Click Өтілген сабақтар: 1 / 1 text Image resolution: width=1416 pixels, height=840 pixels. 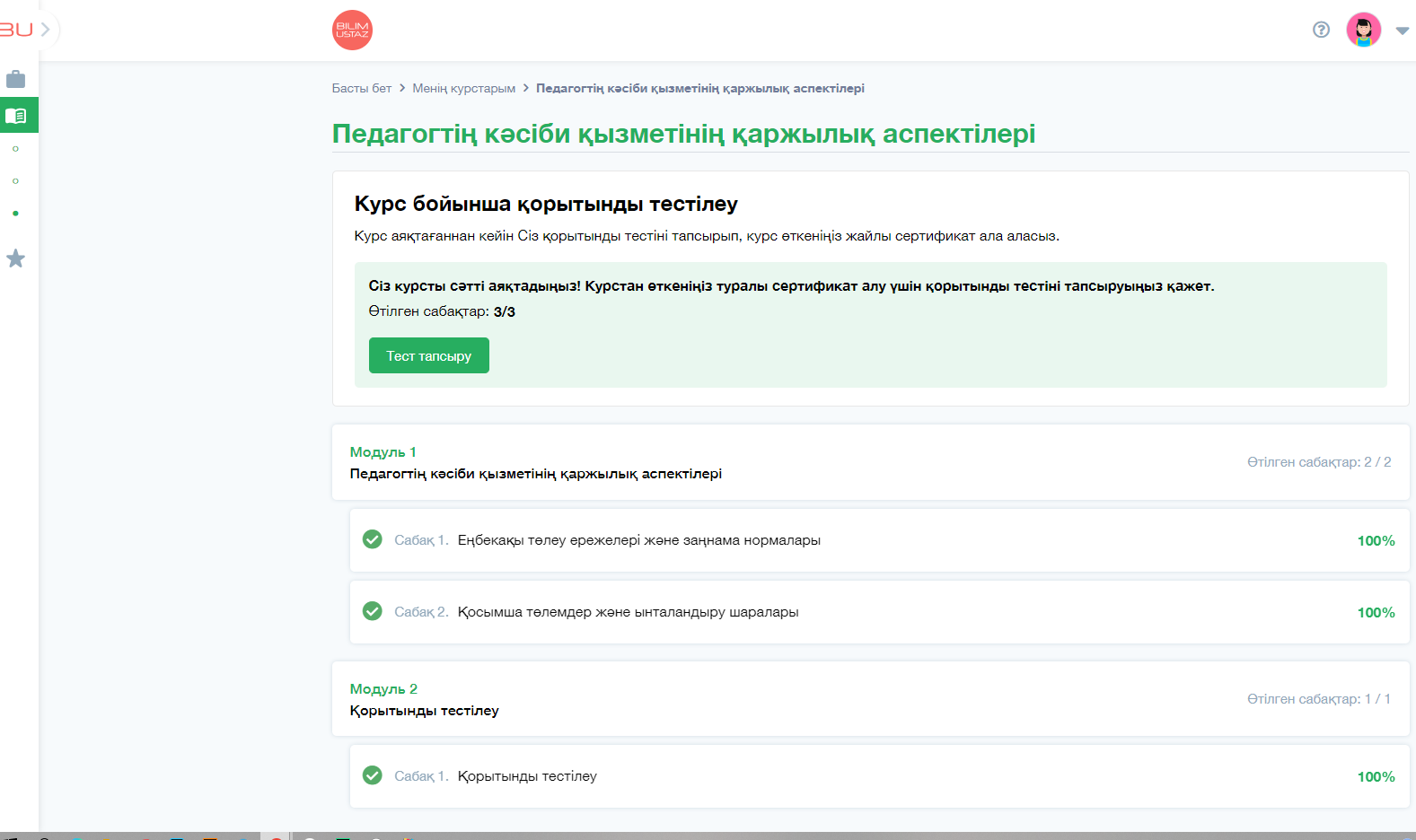[x=1319, y=699]
